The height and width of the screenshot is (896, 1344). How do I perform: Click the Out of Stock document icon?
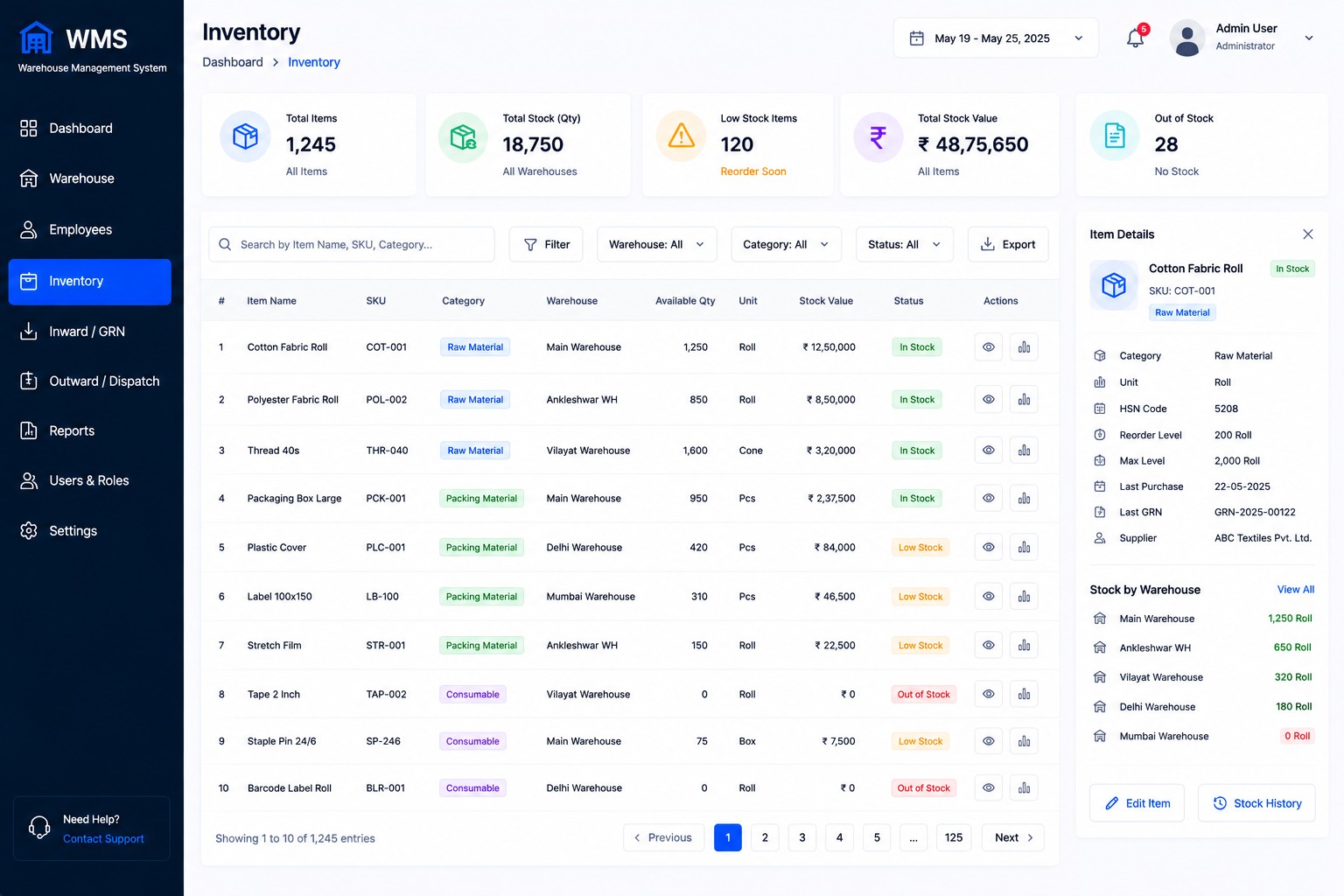pyautogui.click(x=1115, y=136)
